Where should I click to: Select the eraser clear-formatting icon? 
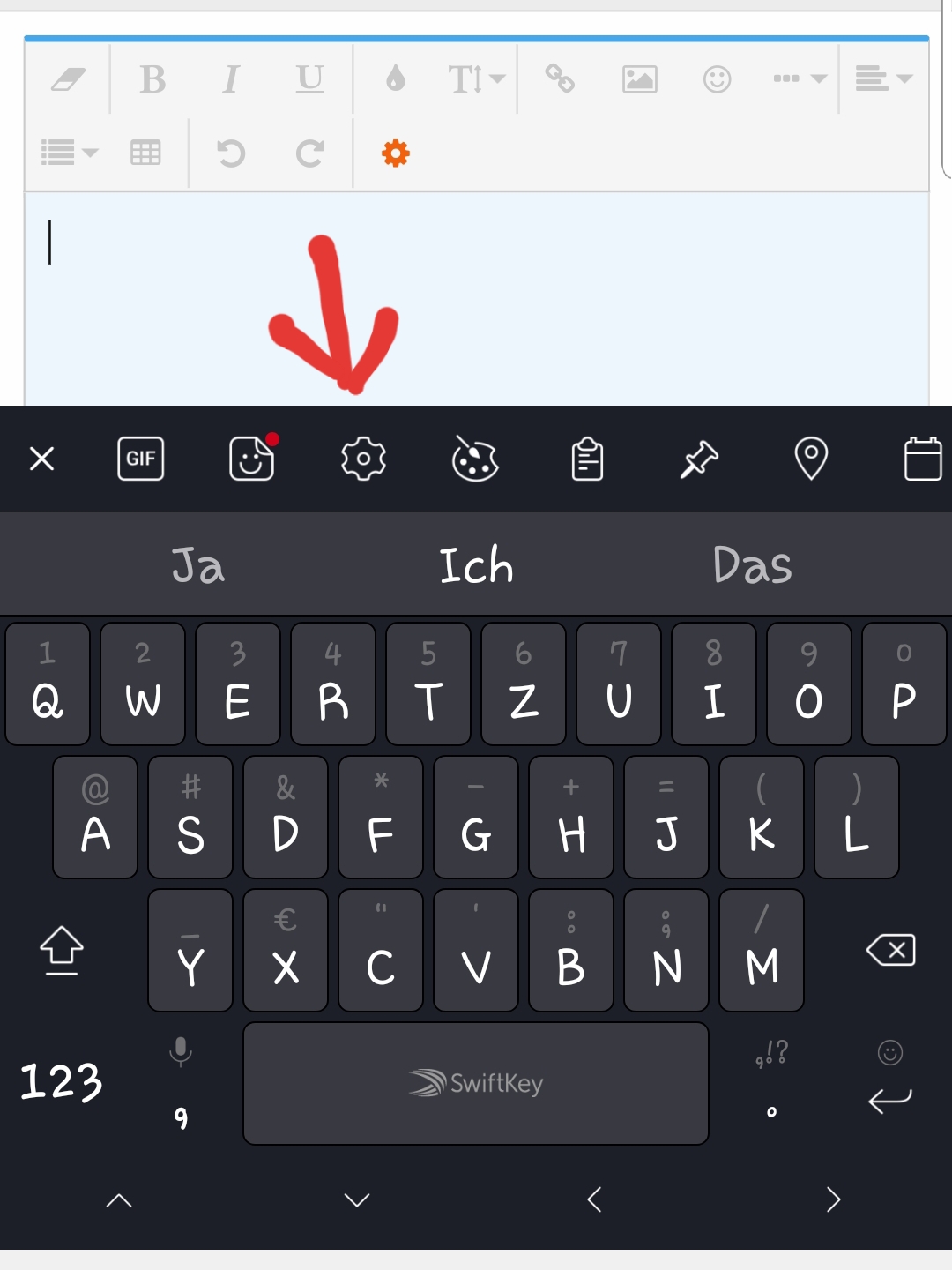click(x=68, y=79)
